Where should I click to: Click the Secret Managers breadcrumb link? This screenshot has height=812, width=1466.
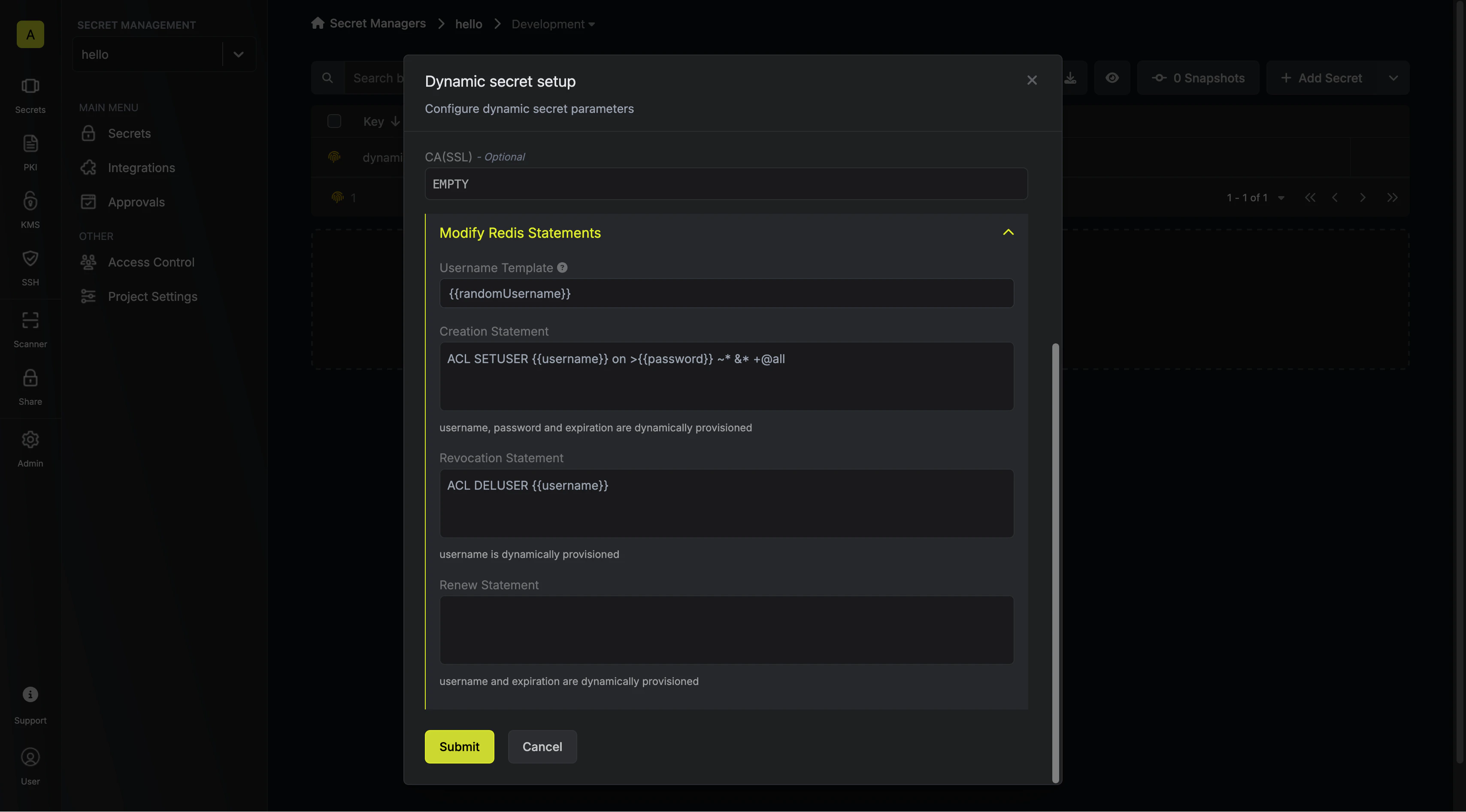(x=377, y=23)
